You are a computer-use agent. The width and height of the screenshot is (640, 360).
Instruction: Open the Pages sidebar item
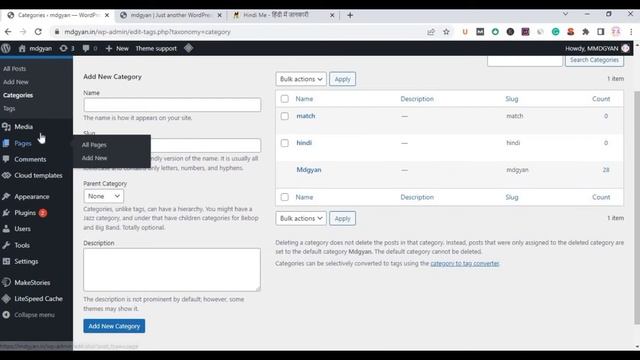tap(23, 143)
